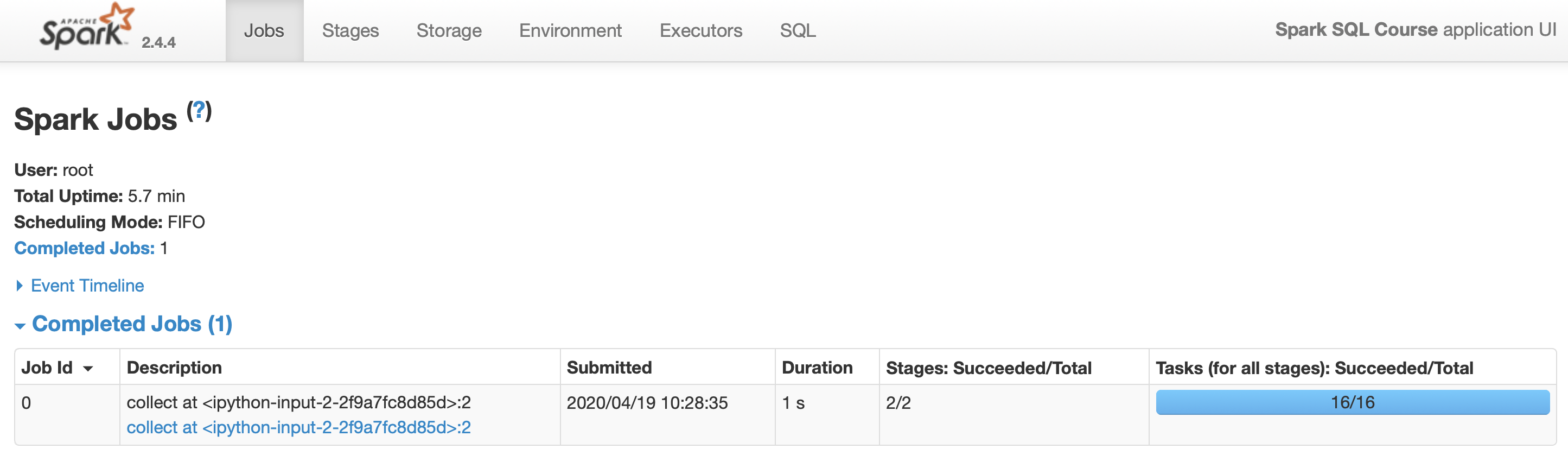Screen dimensions: 1568x455
Task: Click the Event Timeline link text
Action: point(87,286)
